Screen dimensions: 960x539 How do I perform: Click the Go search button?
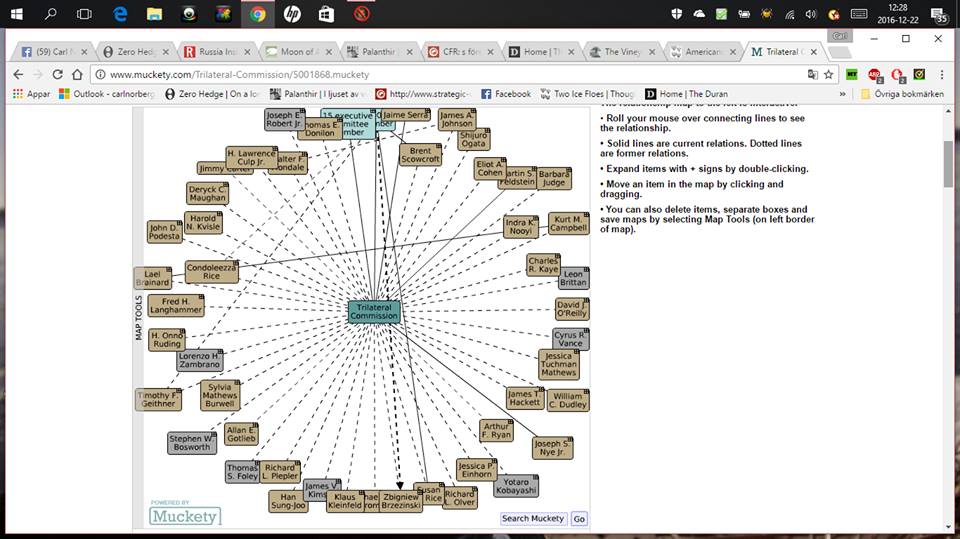[x=579, y=518]
